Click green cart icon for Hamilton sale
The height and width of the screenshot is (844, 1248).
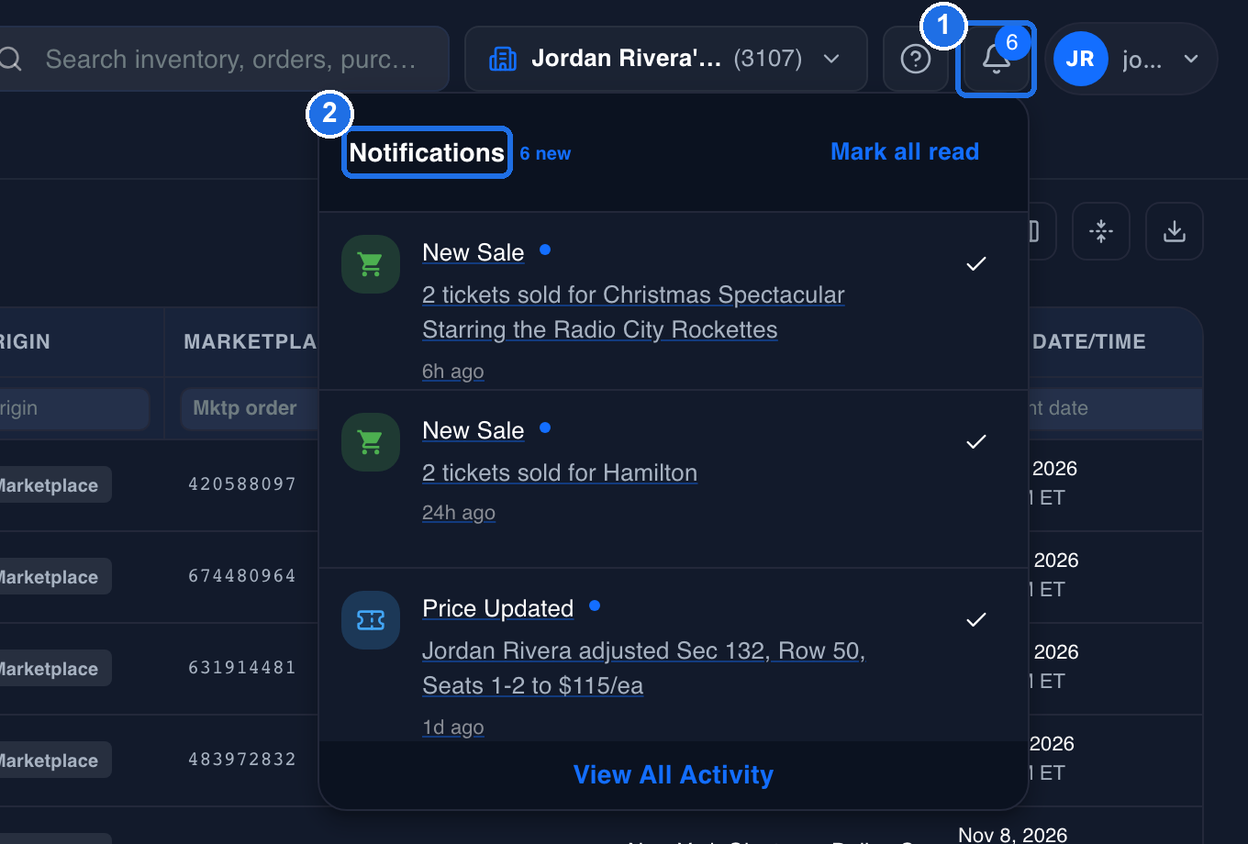(370, 442)
